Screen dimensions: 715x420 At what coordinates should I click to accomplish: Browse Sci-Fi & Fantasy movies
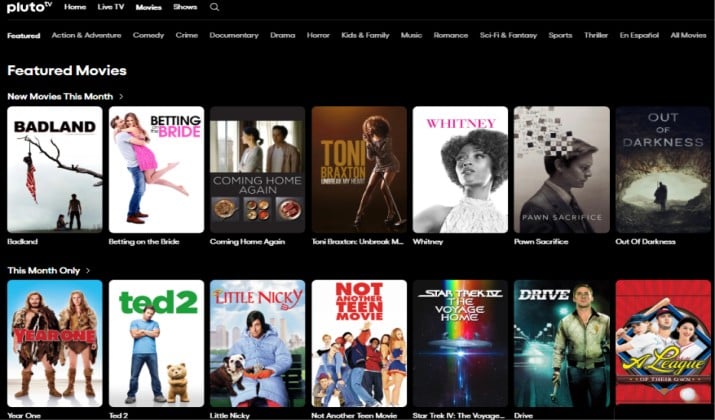(x=508, y=35)
